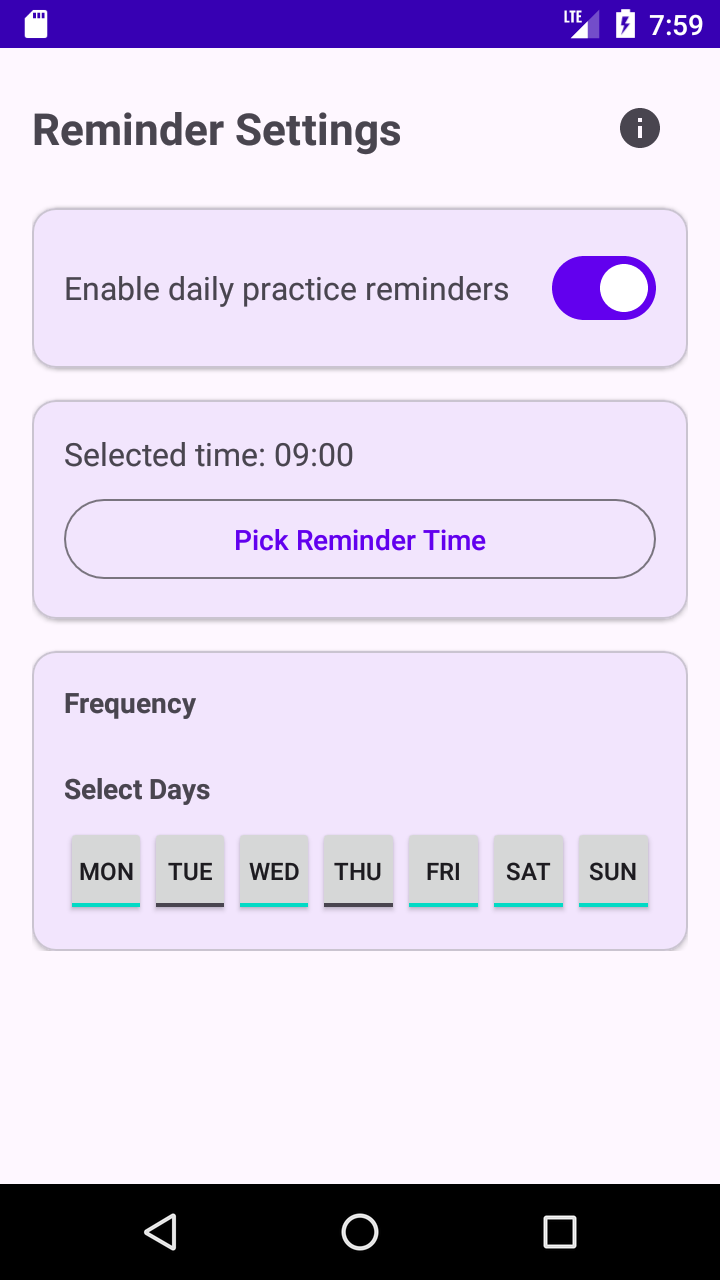
Task: Open the Pick Reminder Time button
Action: tap(360, 539)
